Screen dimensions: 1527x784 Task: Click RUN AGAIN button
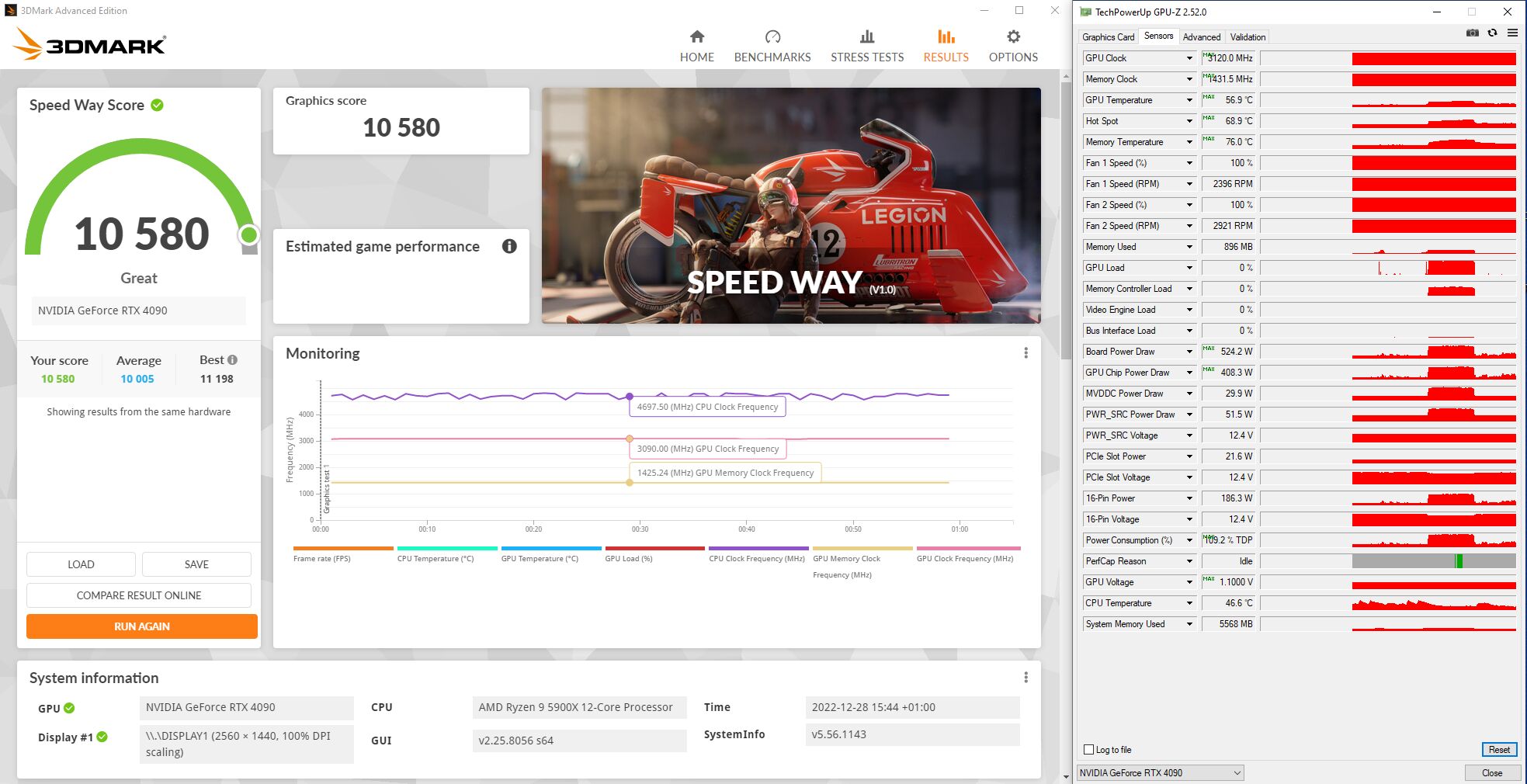coord(142,626)
